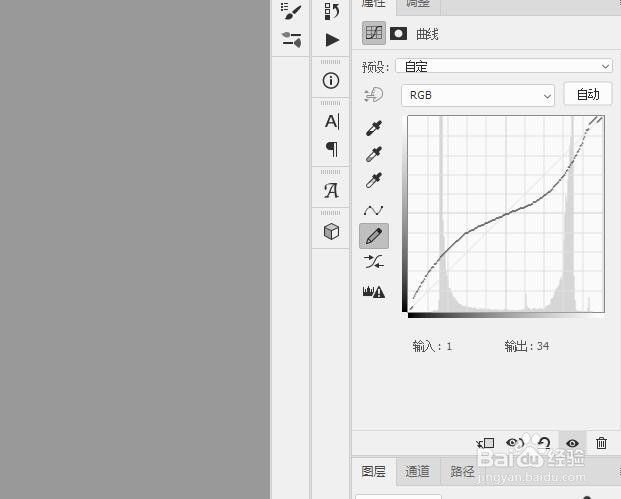Screen dimensions: 621x499
Task: Switch to the 调整 adjustments tab
Action: coord(418,4)
